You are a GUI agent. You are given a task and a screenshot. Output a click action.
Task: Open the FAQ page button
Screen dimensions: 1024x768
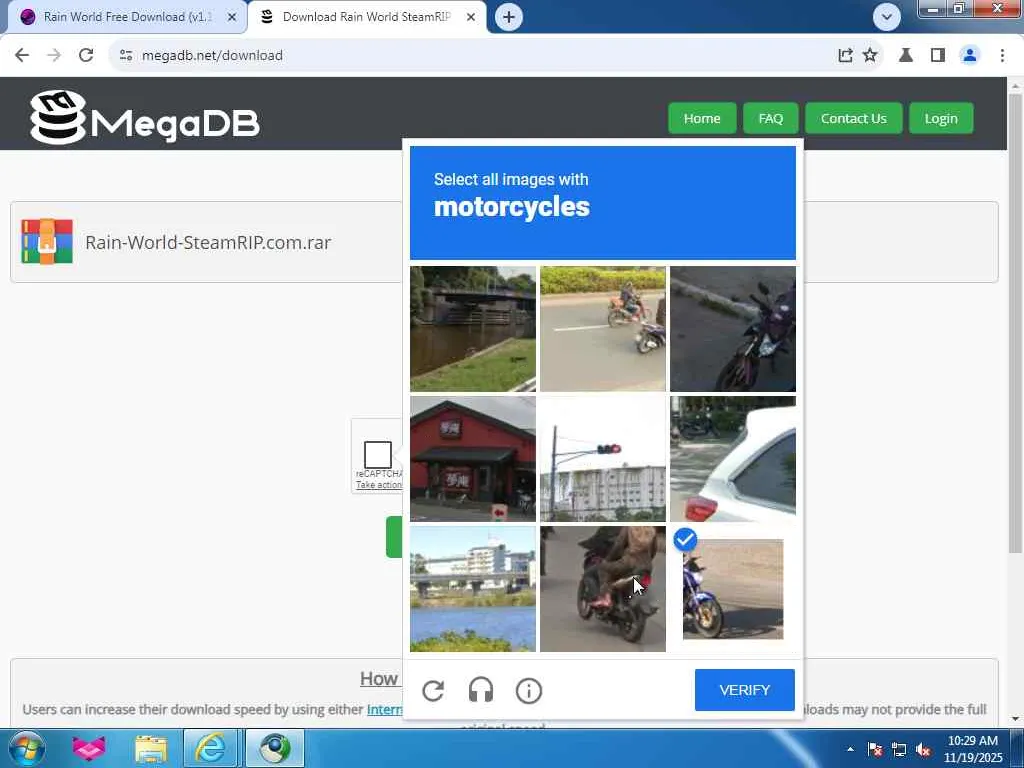tap(771, 118)
